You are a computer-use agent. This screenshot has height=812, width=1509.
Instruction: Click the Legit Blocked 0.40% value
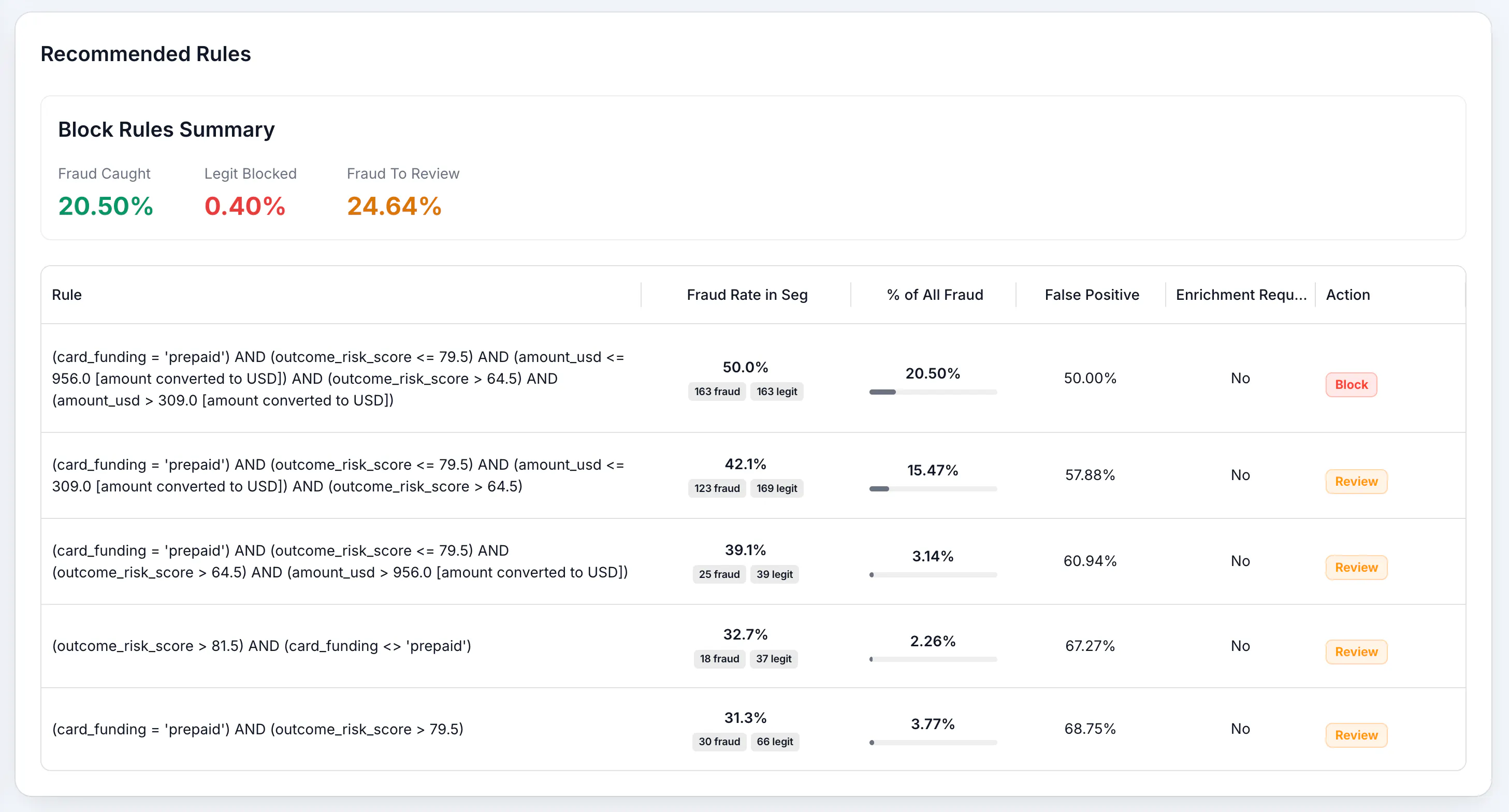245,206
